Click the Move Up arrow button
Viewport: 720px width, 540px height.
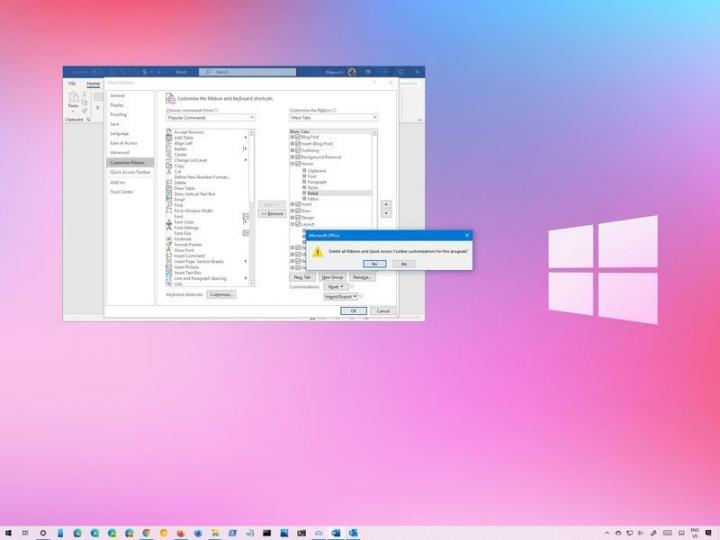point(387,204)
